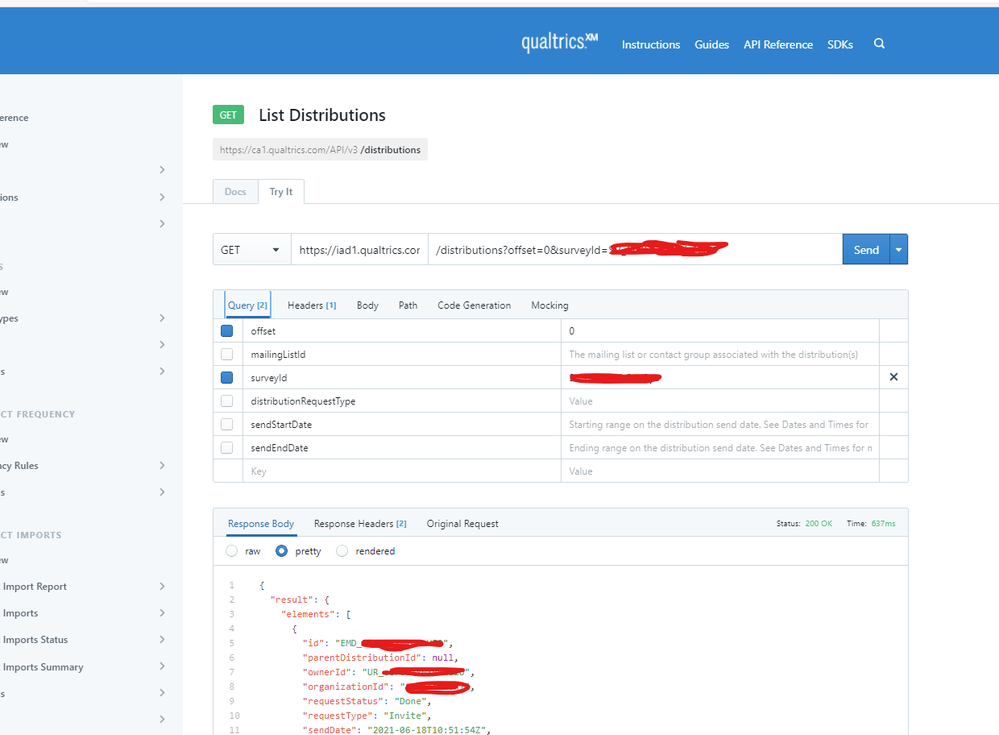Enable the mailingListId parameter checkbox

tap(227, 354)
